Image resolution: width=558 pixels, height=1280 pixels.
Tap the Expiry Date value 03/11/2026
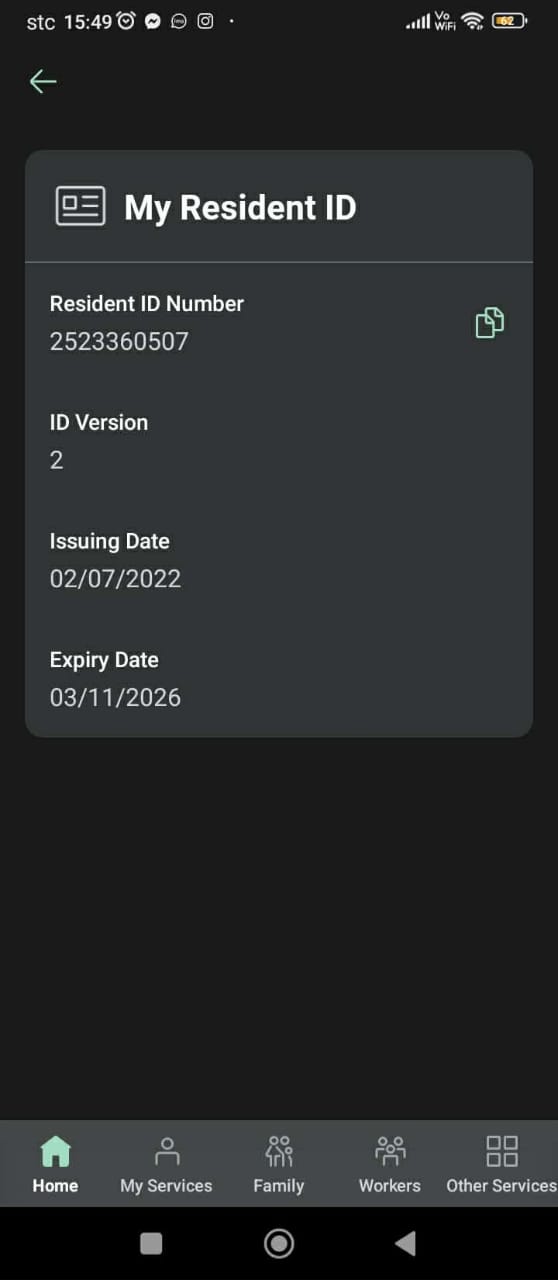[115, 697]
